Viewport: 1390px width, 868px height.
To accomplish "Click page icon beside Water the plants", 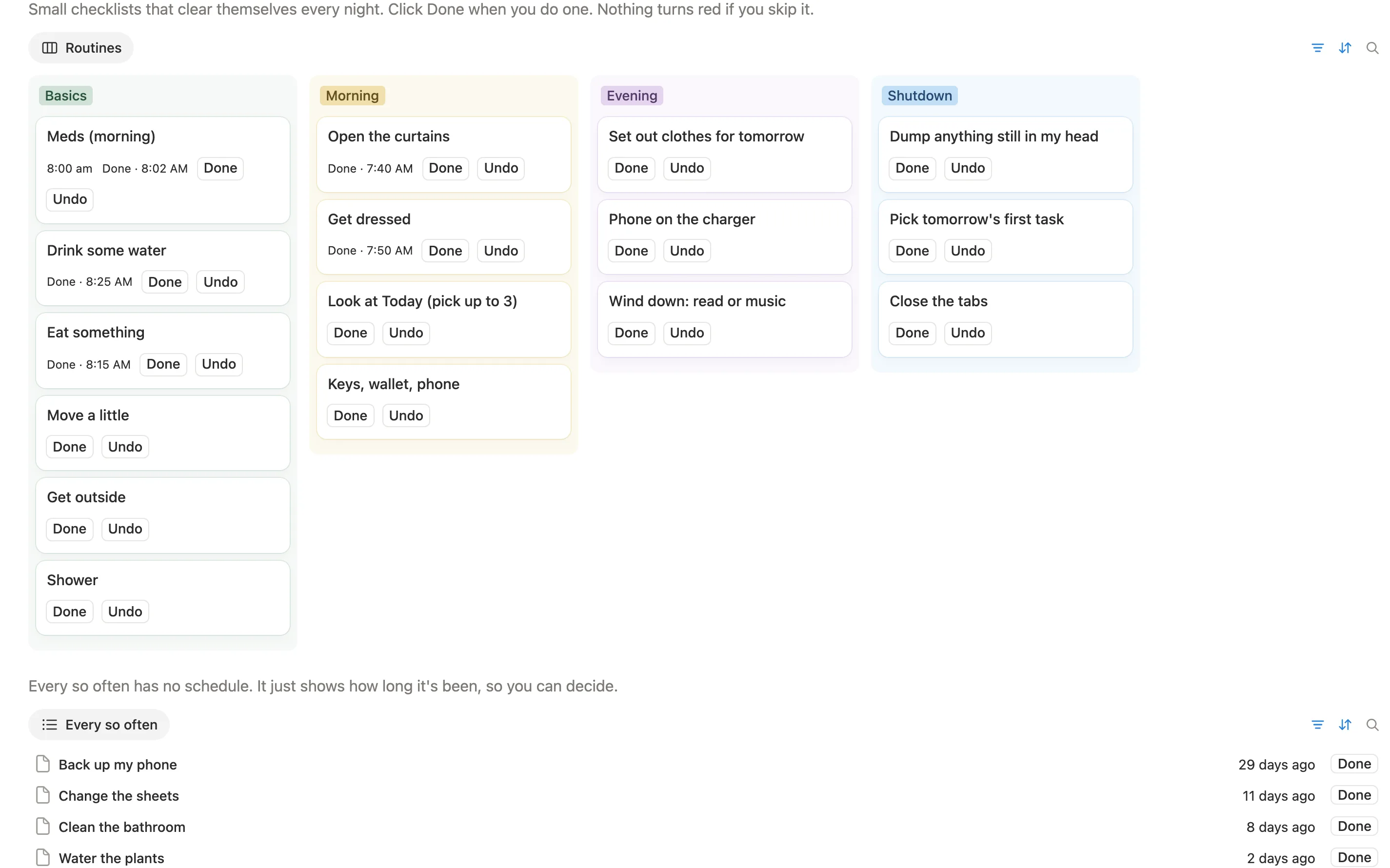I will 42,858.
